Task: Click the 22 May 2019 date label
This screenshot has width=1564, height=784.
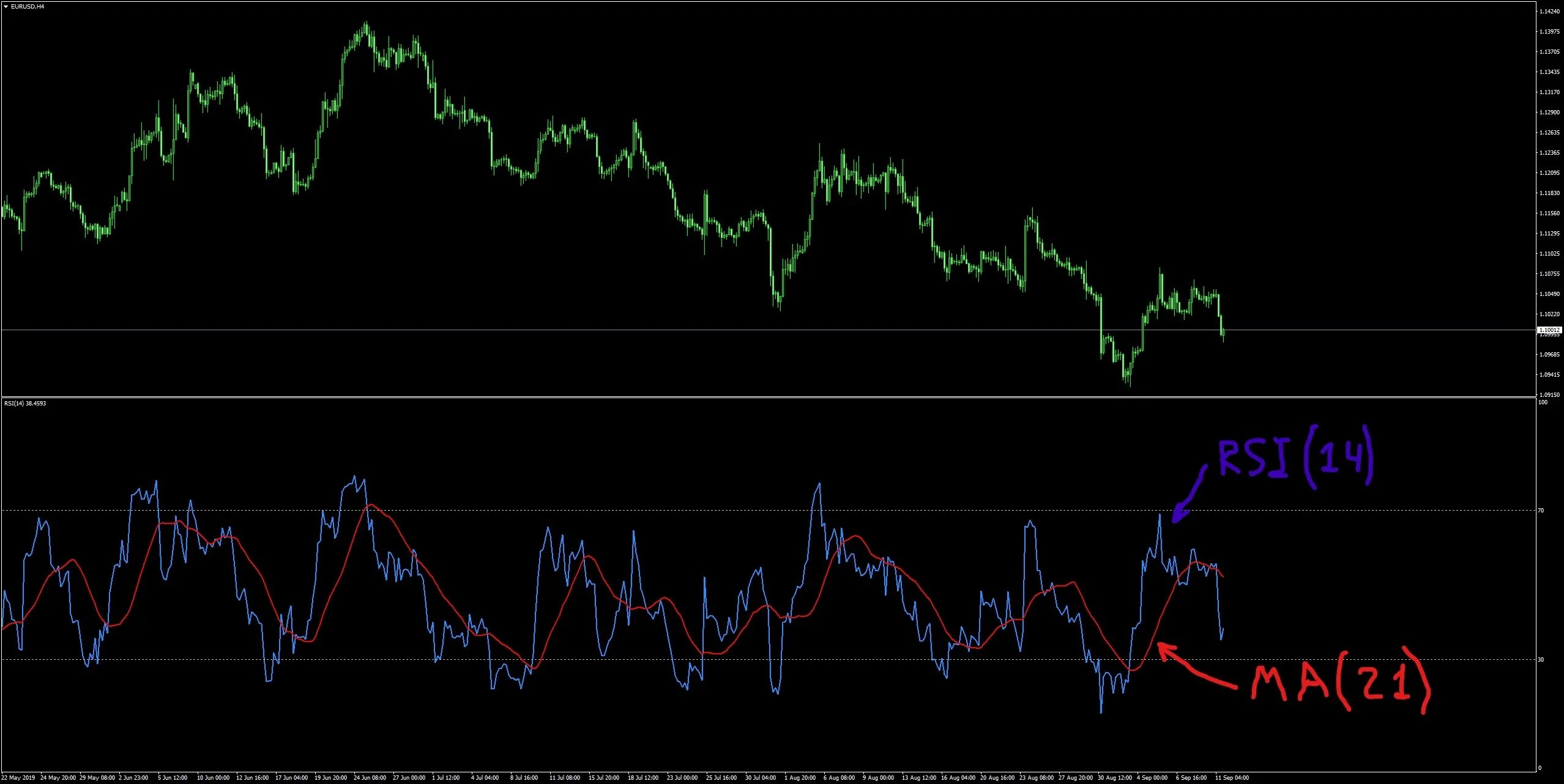Action: [18, 778]
